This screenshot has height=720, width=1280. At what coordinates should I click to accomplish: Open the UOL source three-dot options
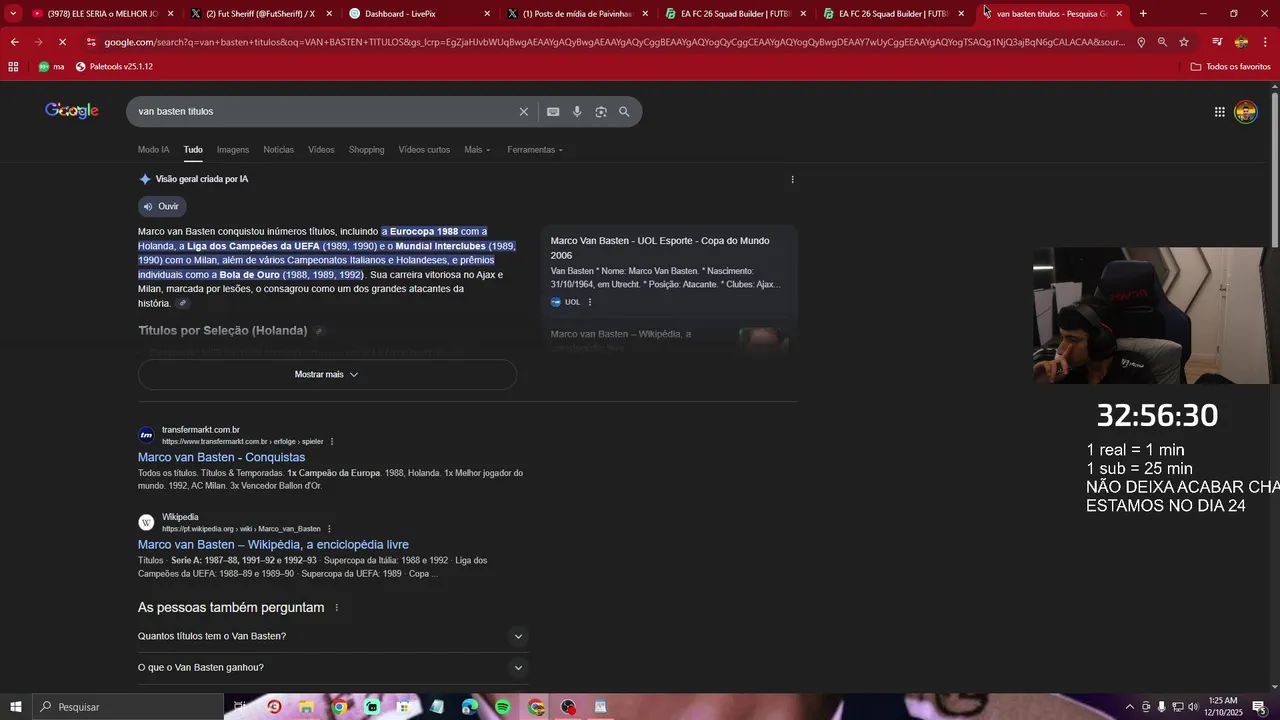pyautogui.click(x=589, y=302)
